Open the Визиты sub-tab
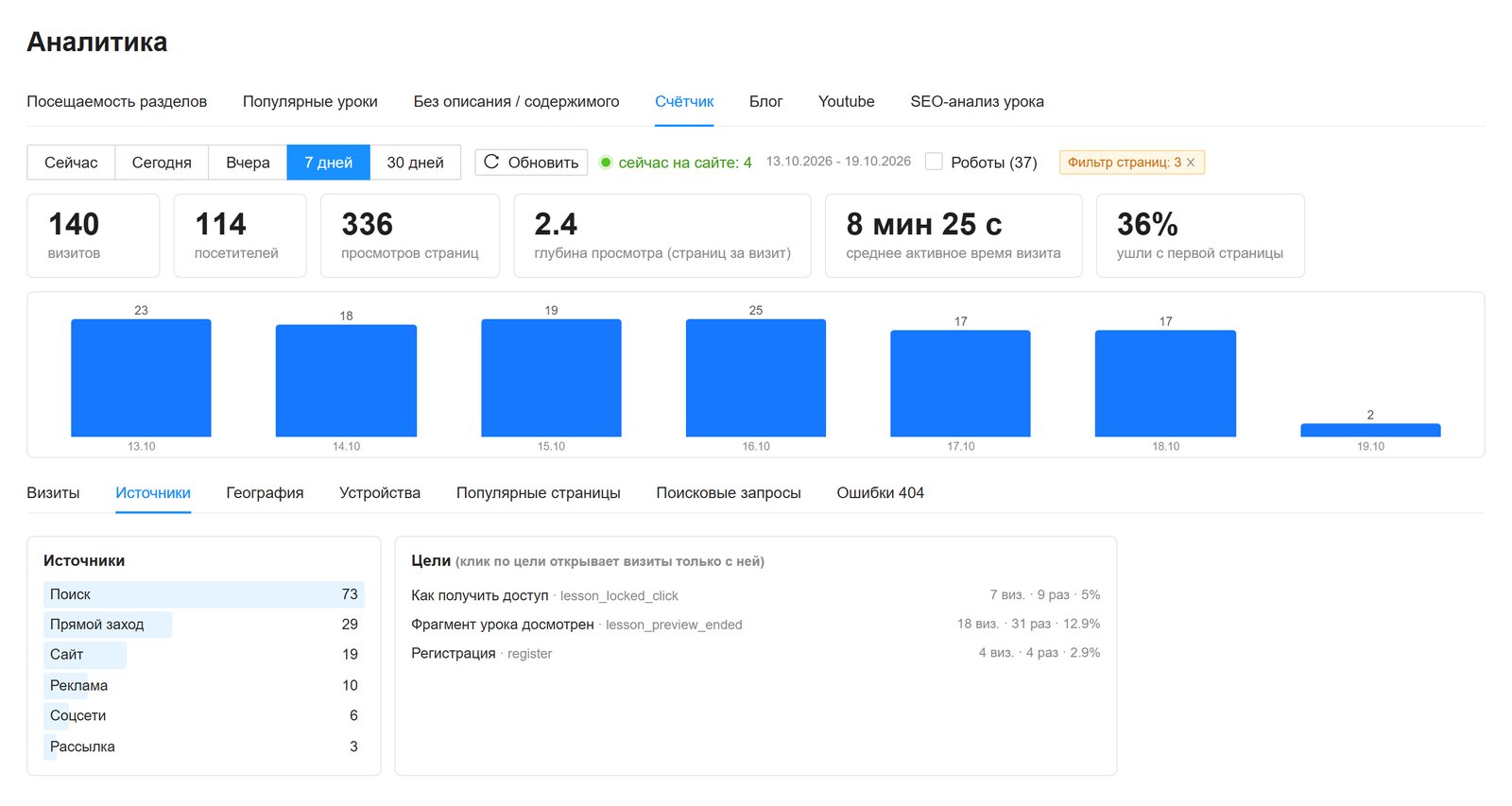This screenshot has width=1512, height=806. tap(53, 492)
